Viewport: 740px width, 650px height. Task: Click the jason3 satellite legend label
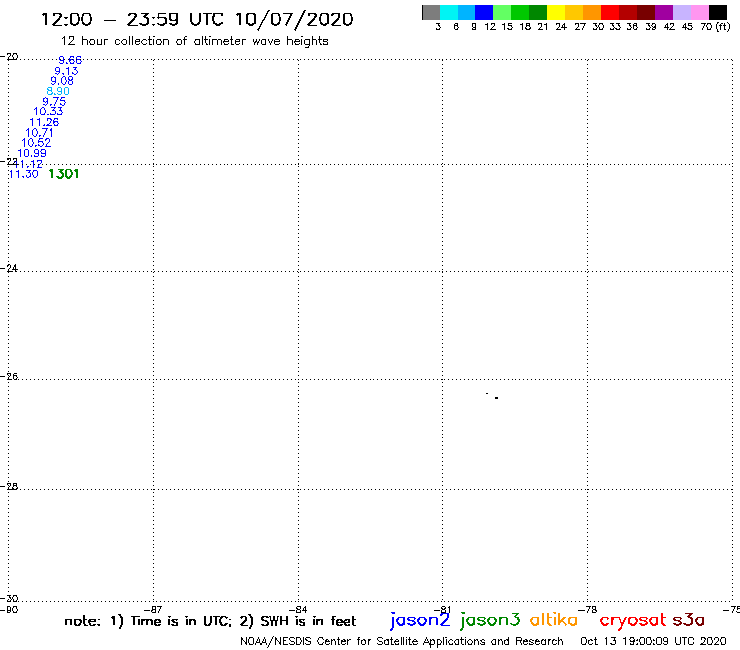pos(490,620)
